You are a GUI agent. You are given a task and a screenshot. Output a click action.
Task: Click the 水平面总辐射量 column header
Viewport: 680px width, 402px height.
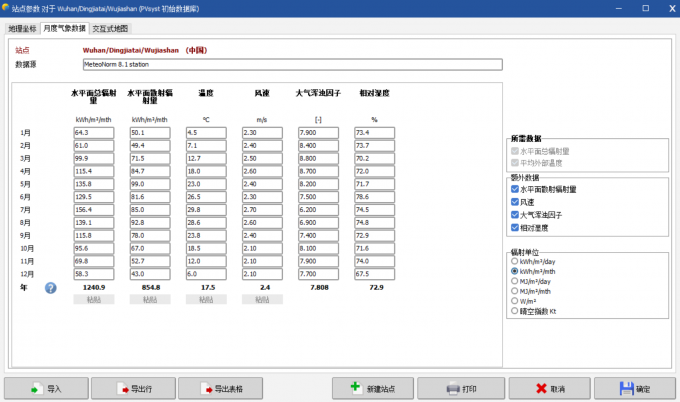click(94, 96)
